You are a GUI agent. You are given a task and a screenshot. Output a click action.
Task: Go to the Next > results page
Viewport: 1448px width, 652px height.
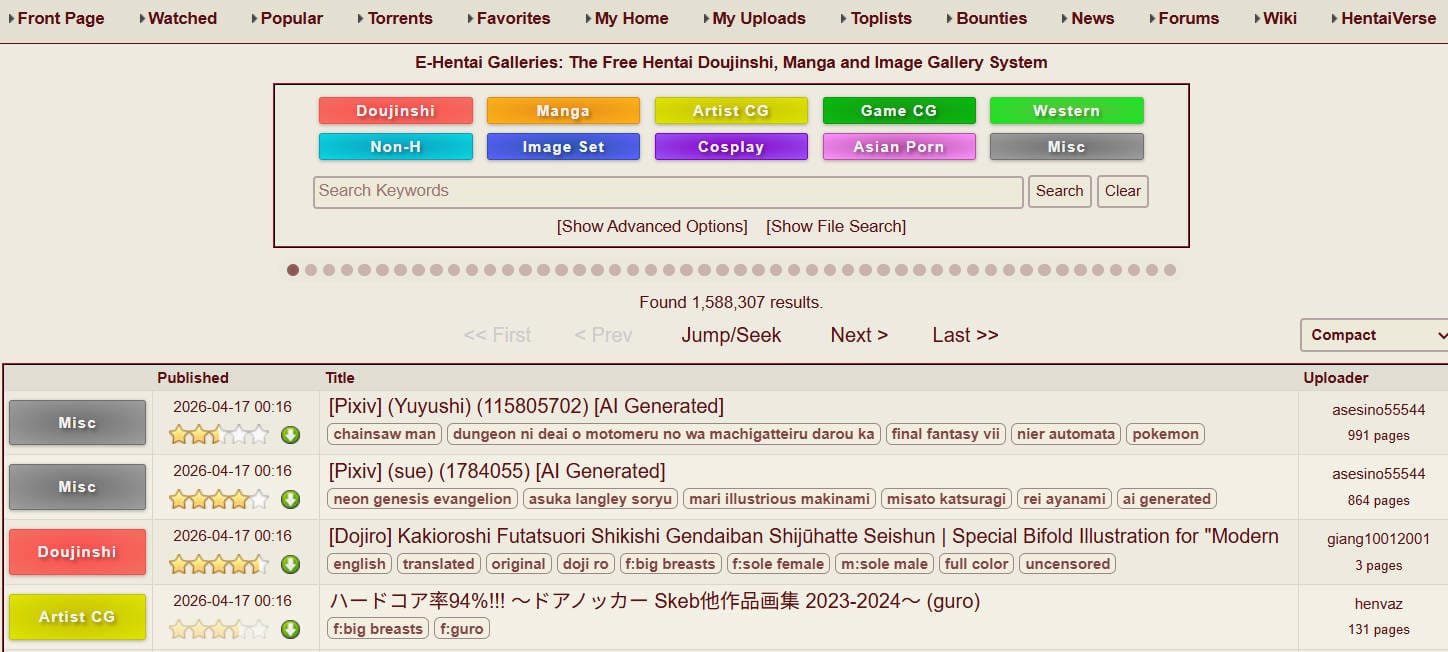coord(859,335)
